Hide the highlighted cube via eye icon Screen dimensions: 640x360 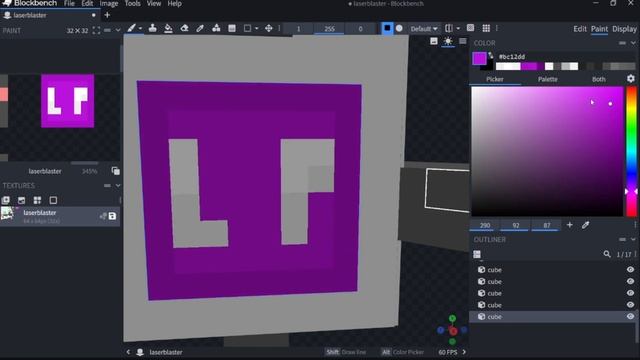(630, 316)
